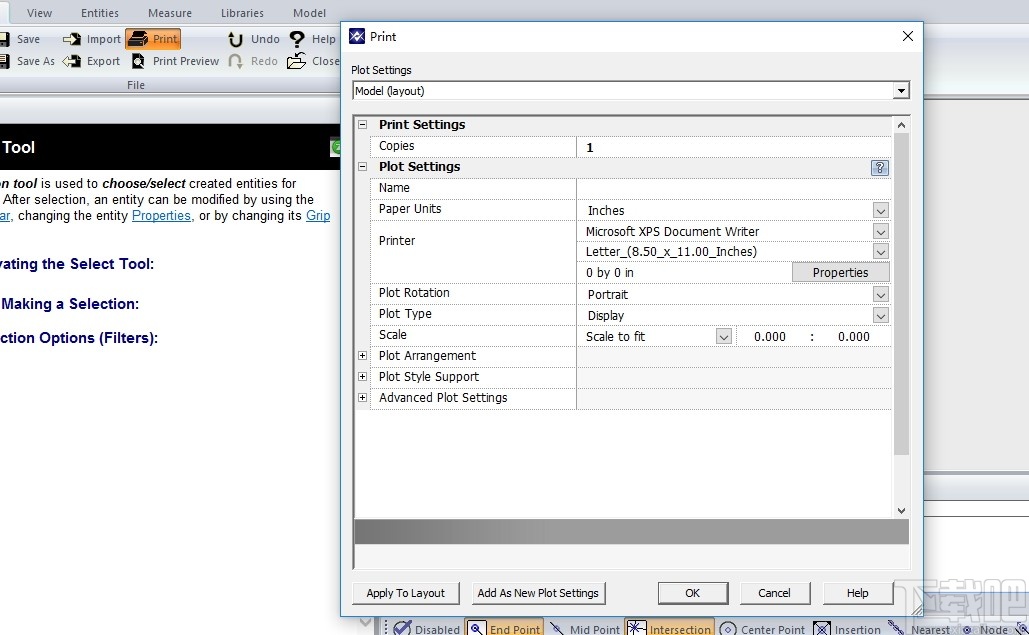The image size is (1029, 635).
Task: Click the Print toolbar icon
Action: [152, 39]
